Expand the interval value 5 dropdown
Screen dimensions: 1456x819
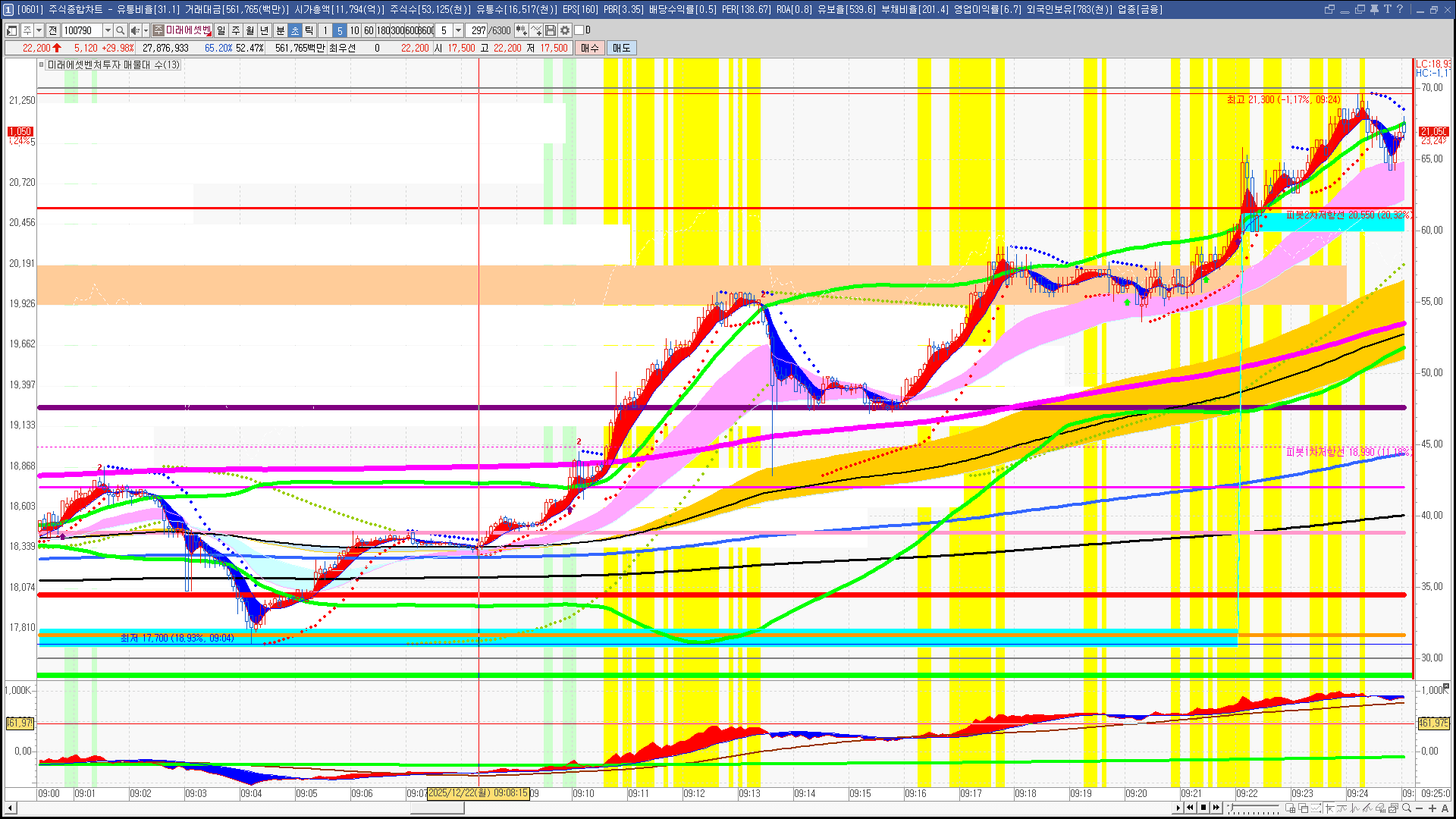click(x=458, y=30)
